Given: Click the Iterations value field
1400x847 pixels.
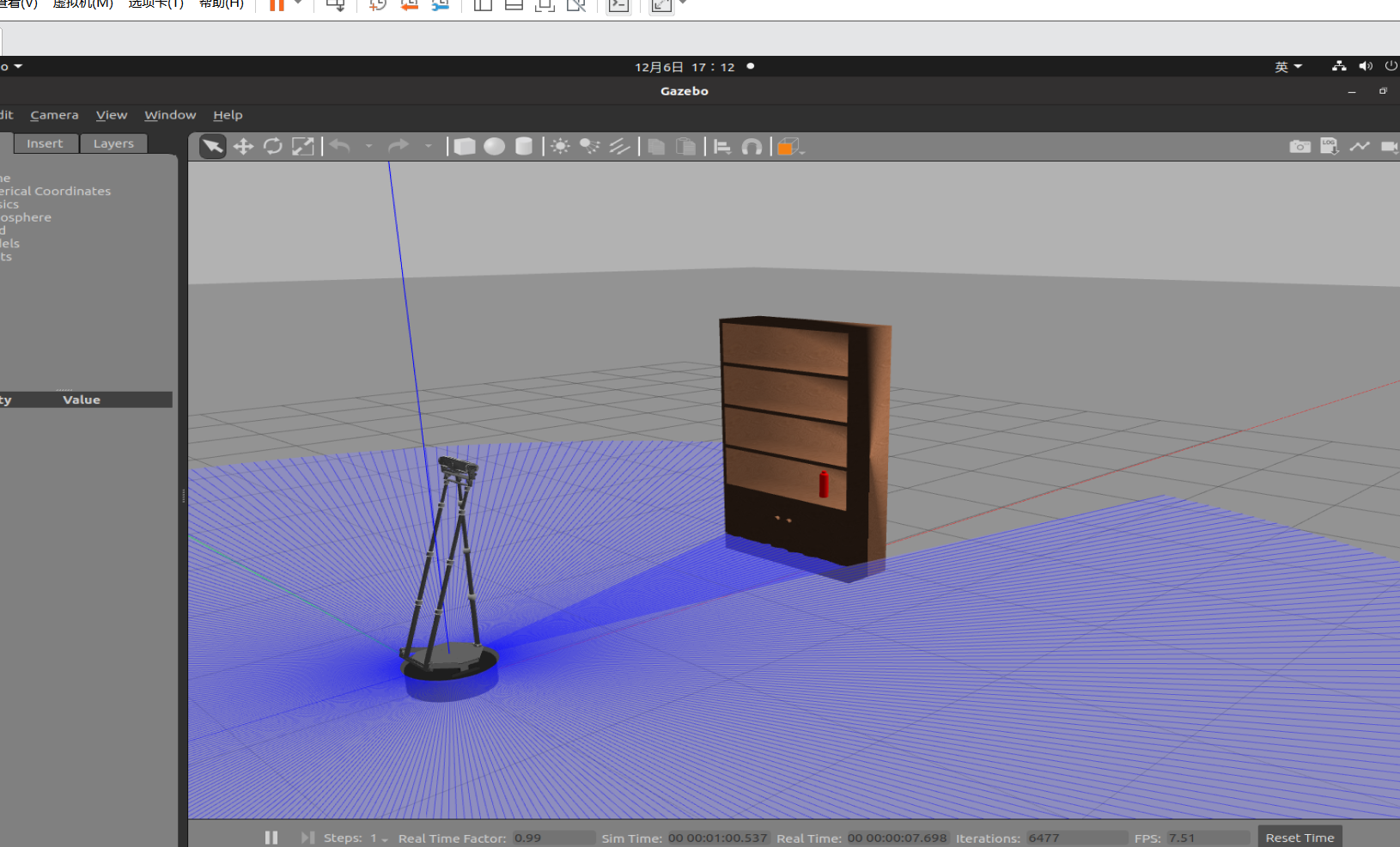Looking at the screenshot, I should [1077, 838].
